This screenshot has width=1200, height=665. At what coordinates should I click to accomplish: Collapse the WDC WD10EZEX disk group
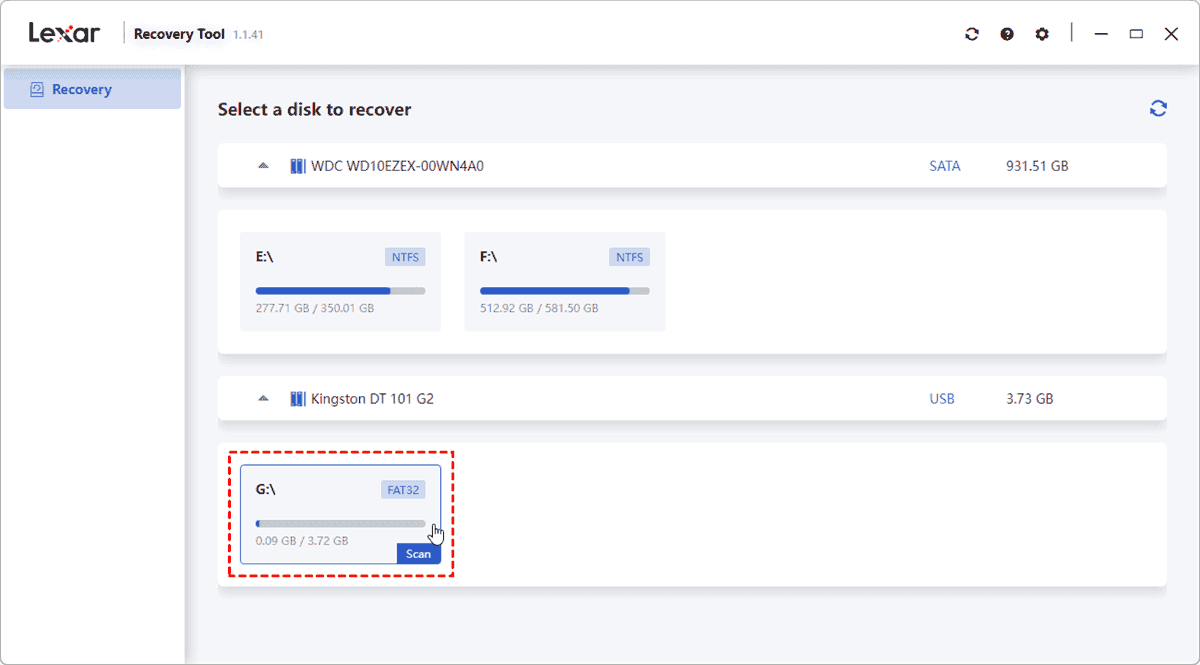pos(263,166)
